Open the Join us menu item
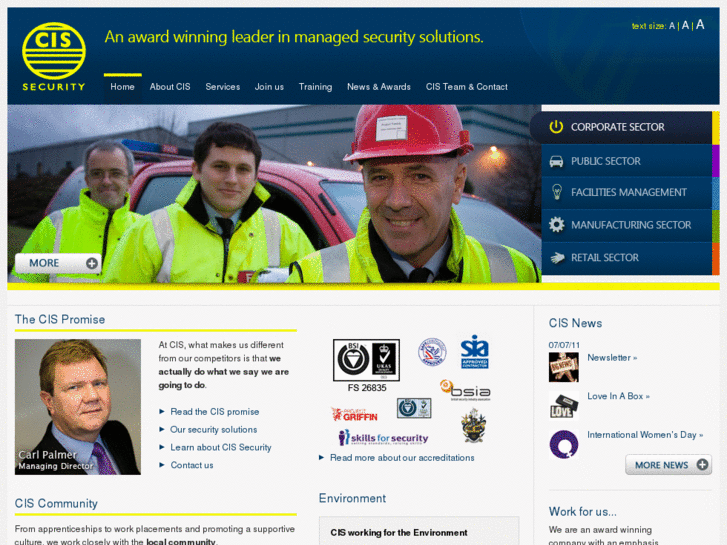727x545 pixels. coord(269,87)
